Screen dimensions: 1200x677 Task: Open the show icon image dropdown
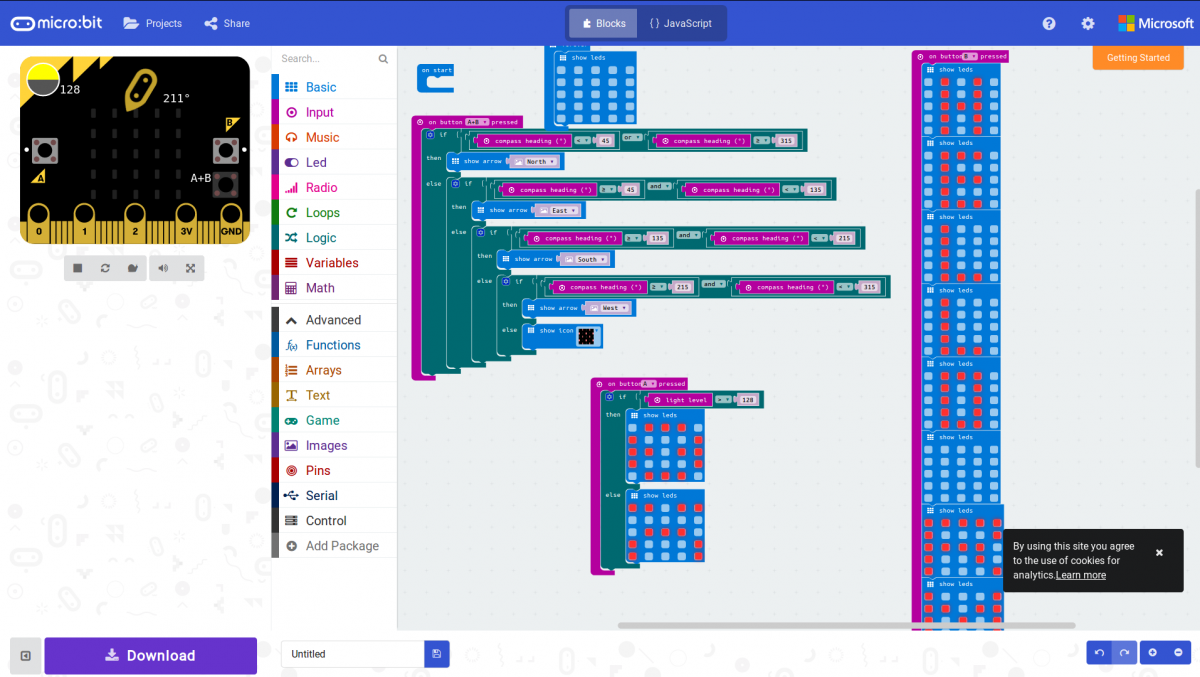(586, 337)
